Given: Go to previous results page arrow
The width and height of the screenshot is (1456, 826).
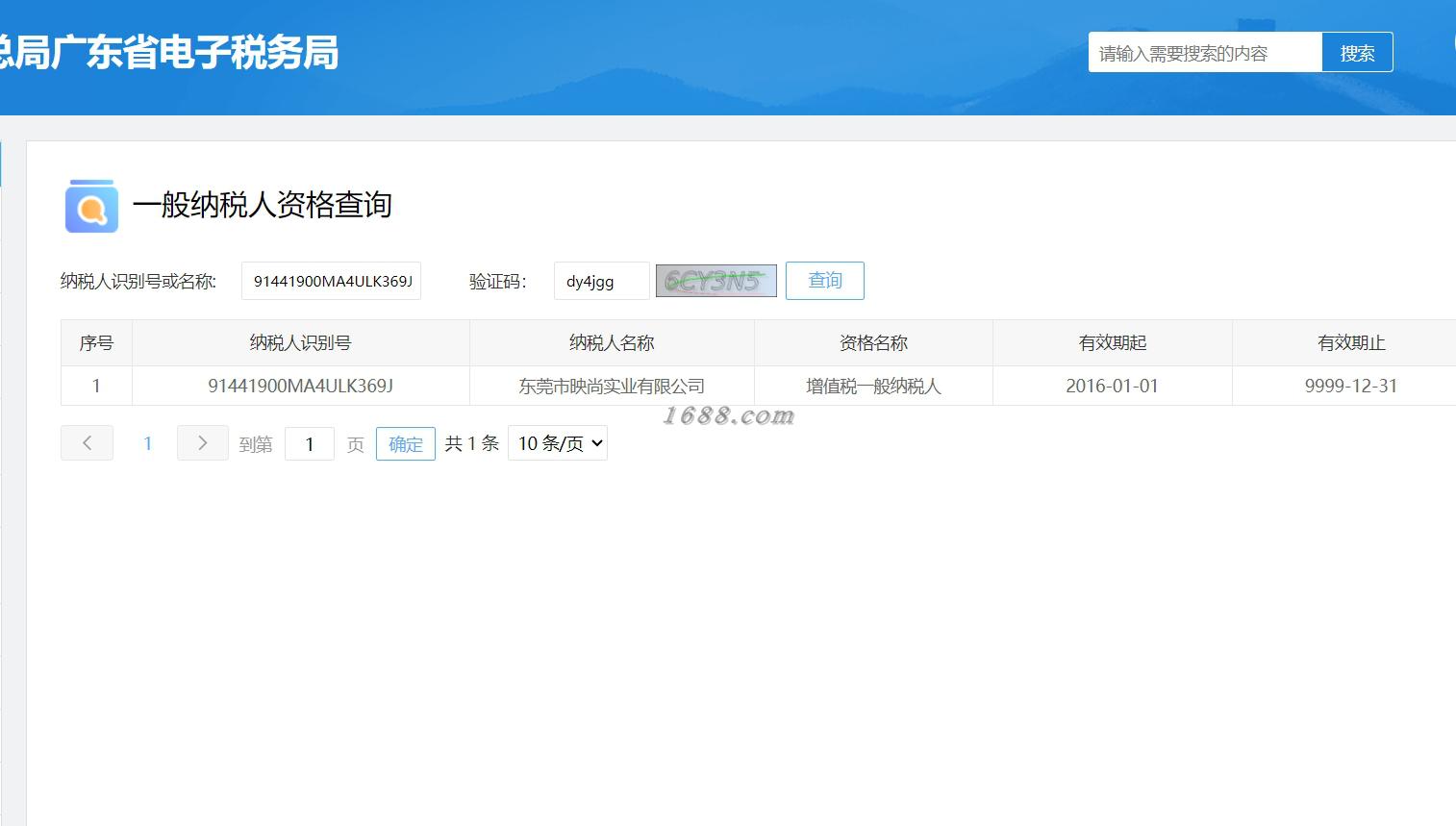Looking at the screenshot, I should 87,443.
